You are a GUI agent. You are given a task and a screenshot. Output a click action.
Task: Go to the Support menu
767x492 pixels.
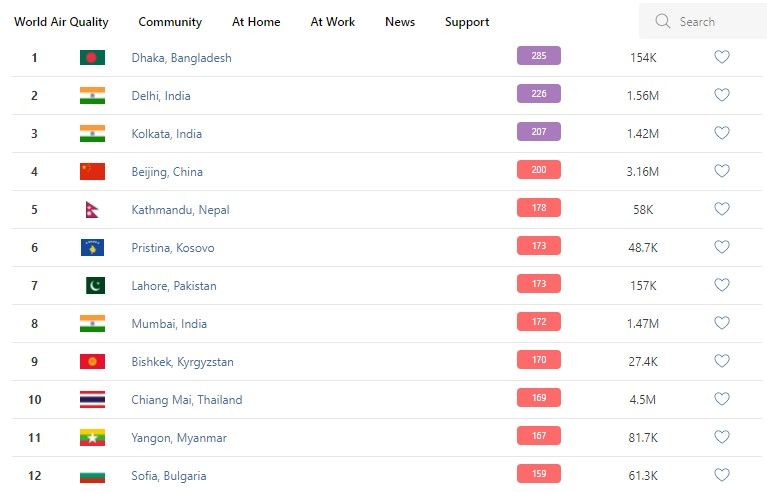click(x=467, y=22)
